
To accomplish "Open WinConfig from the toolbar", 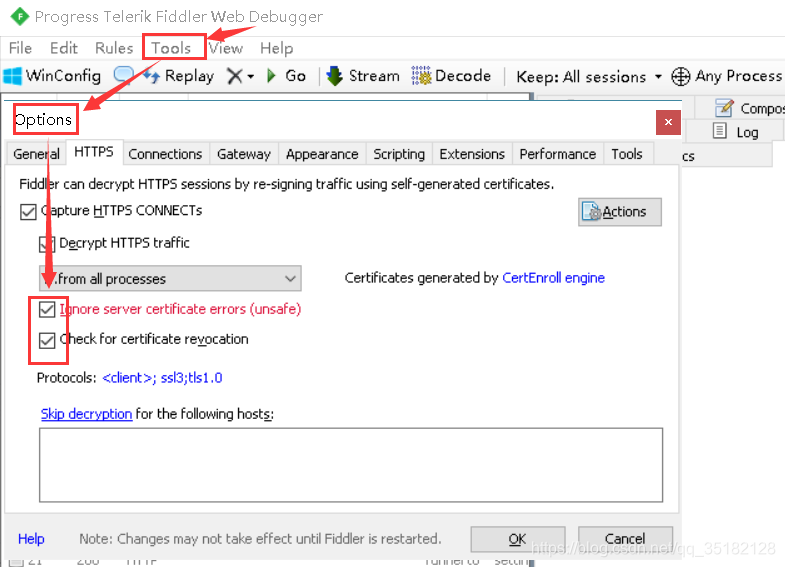I will [x=52, y=76].
